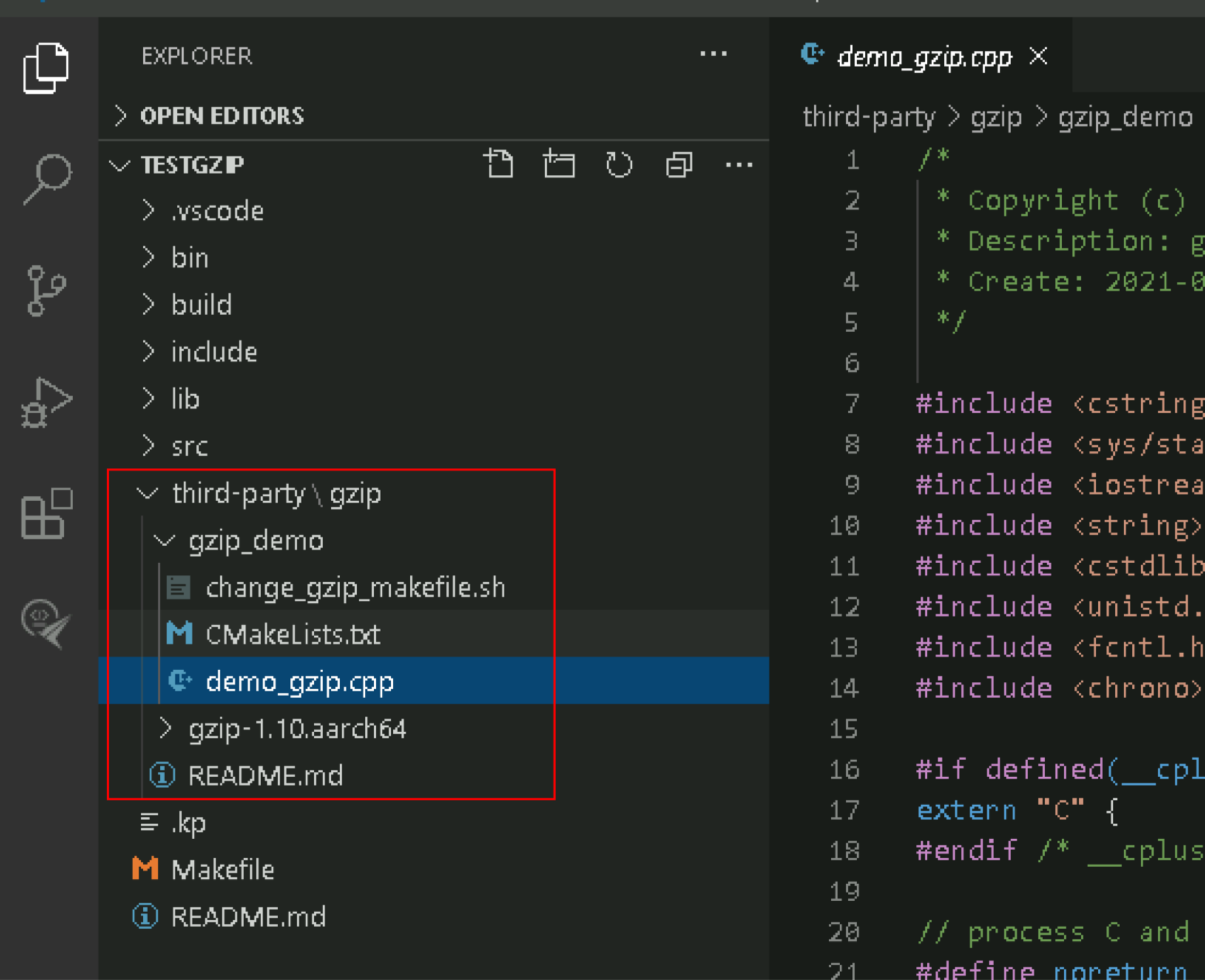Place cursor on '#include <chrono' line
Screen dimensions: 1205x980
click(x=1060, y=688)
